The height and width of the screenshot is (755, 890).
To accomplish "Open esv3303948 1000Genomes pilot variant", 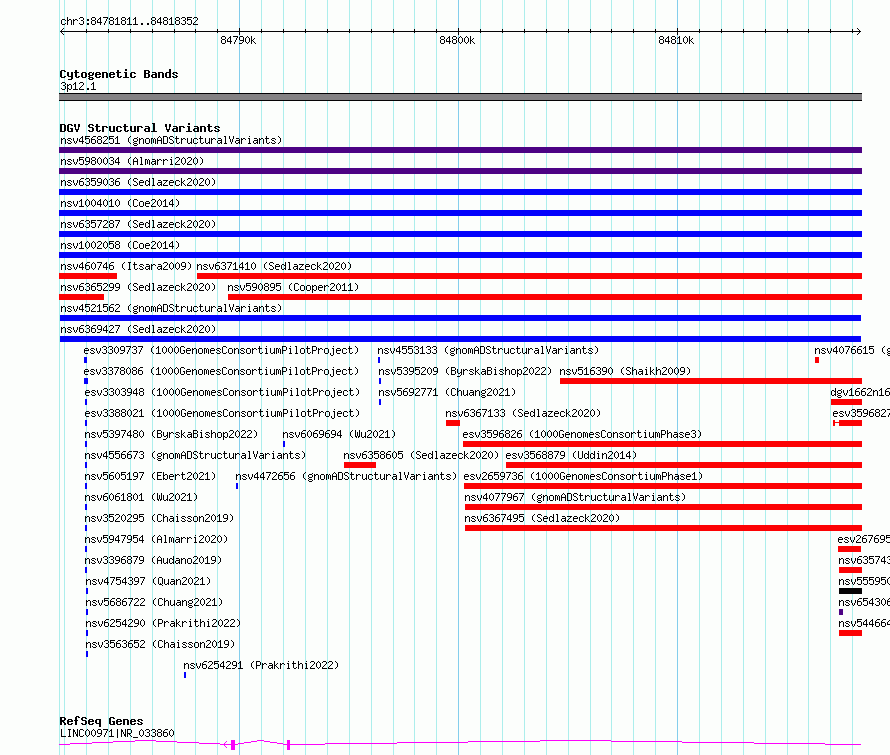I will [222, 392].
